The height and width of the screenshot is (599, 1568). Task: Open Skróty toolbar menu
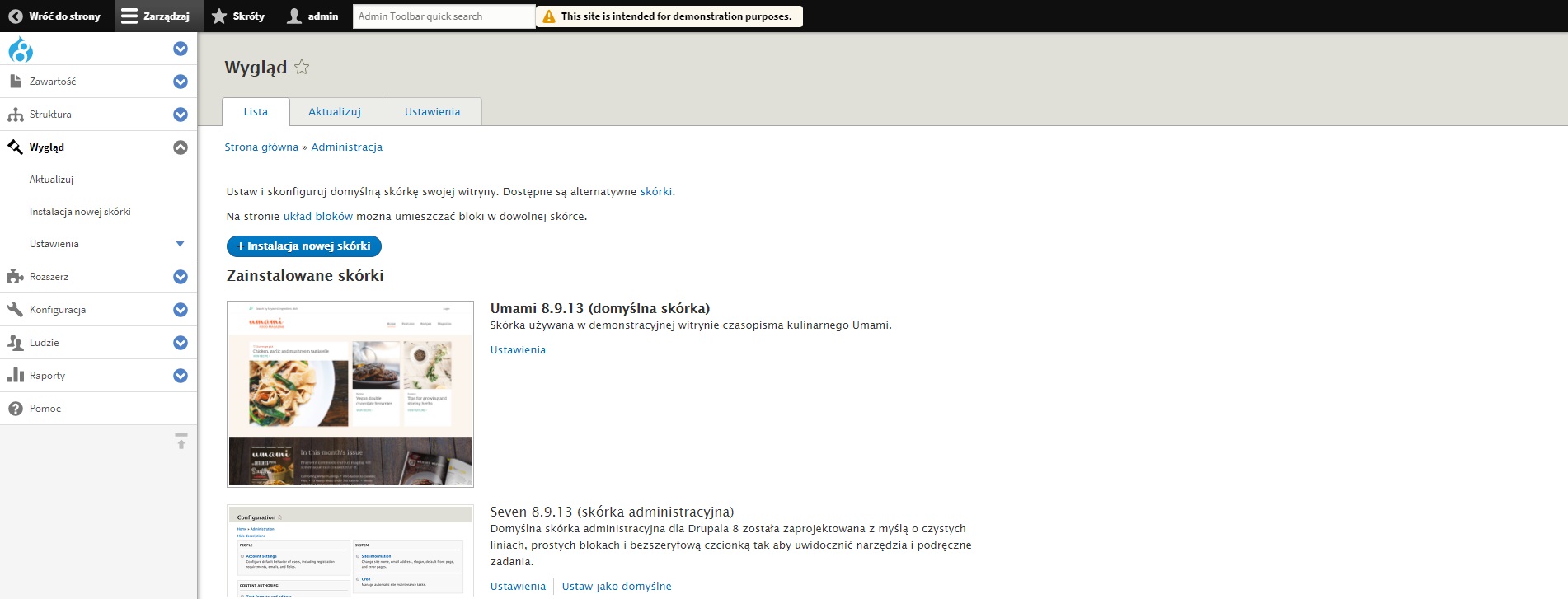coord(238,16)
